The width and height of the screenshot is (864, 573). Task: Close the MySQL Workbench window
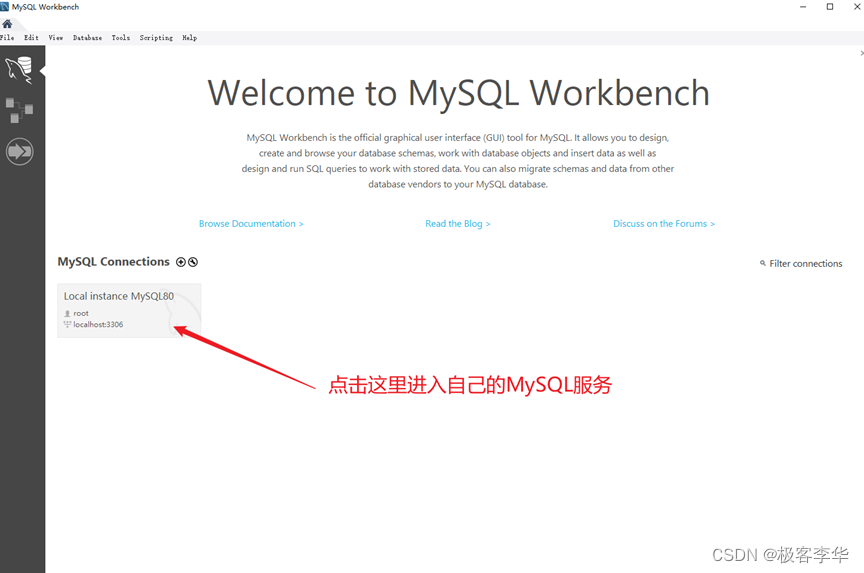tap(857, 7)
